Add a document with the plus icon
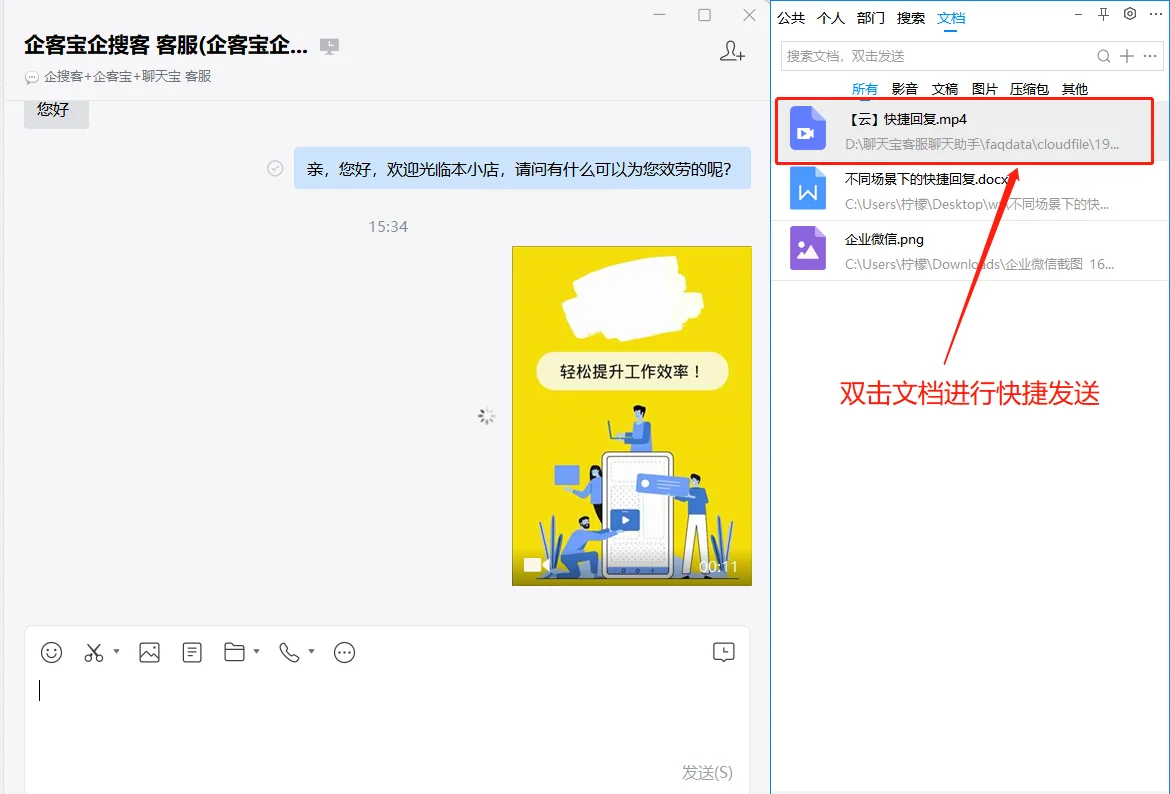The width and height of the screenshot is (1170, 794). (x=1127, y=56)
